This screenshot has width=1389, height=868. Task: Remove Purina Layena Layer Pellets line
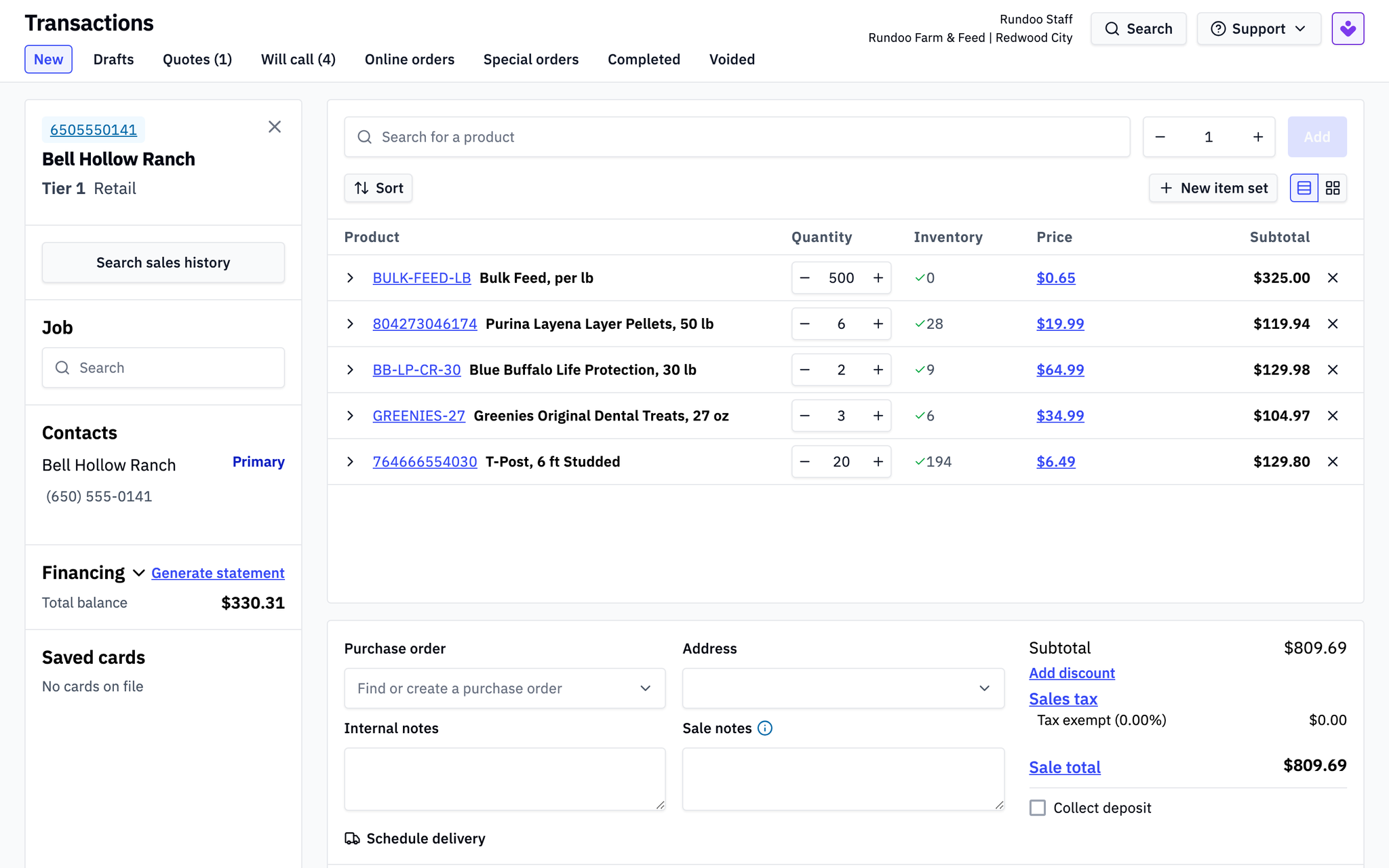[x=1333, y=324]
